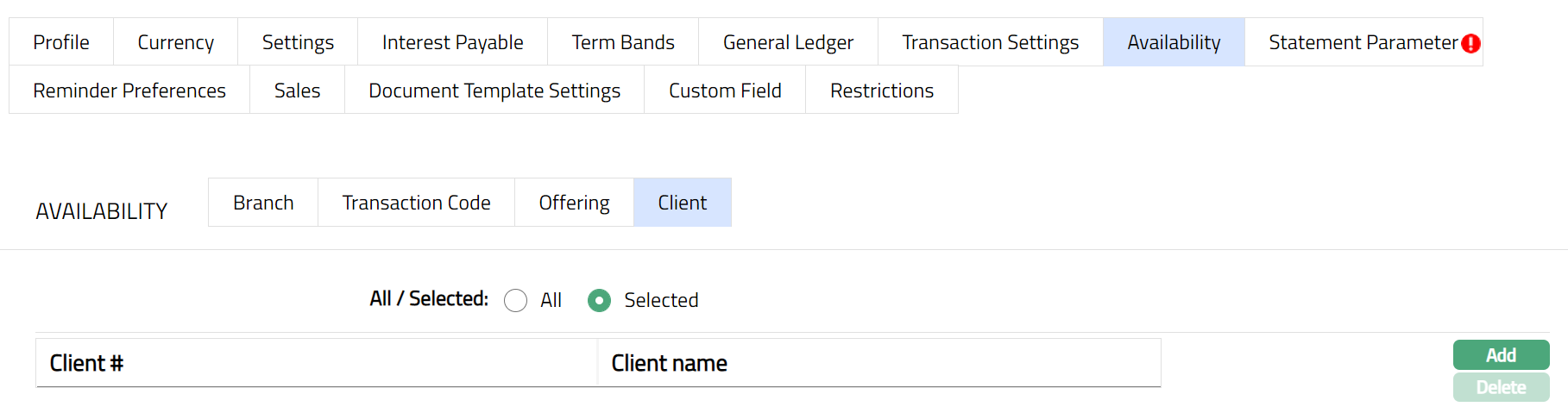Show Branch availability sub-tab

[x=263, y=203]
